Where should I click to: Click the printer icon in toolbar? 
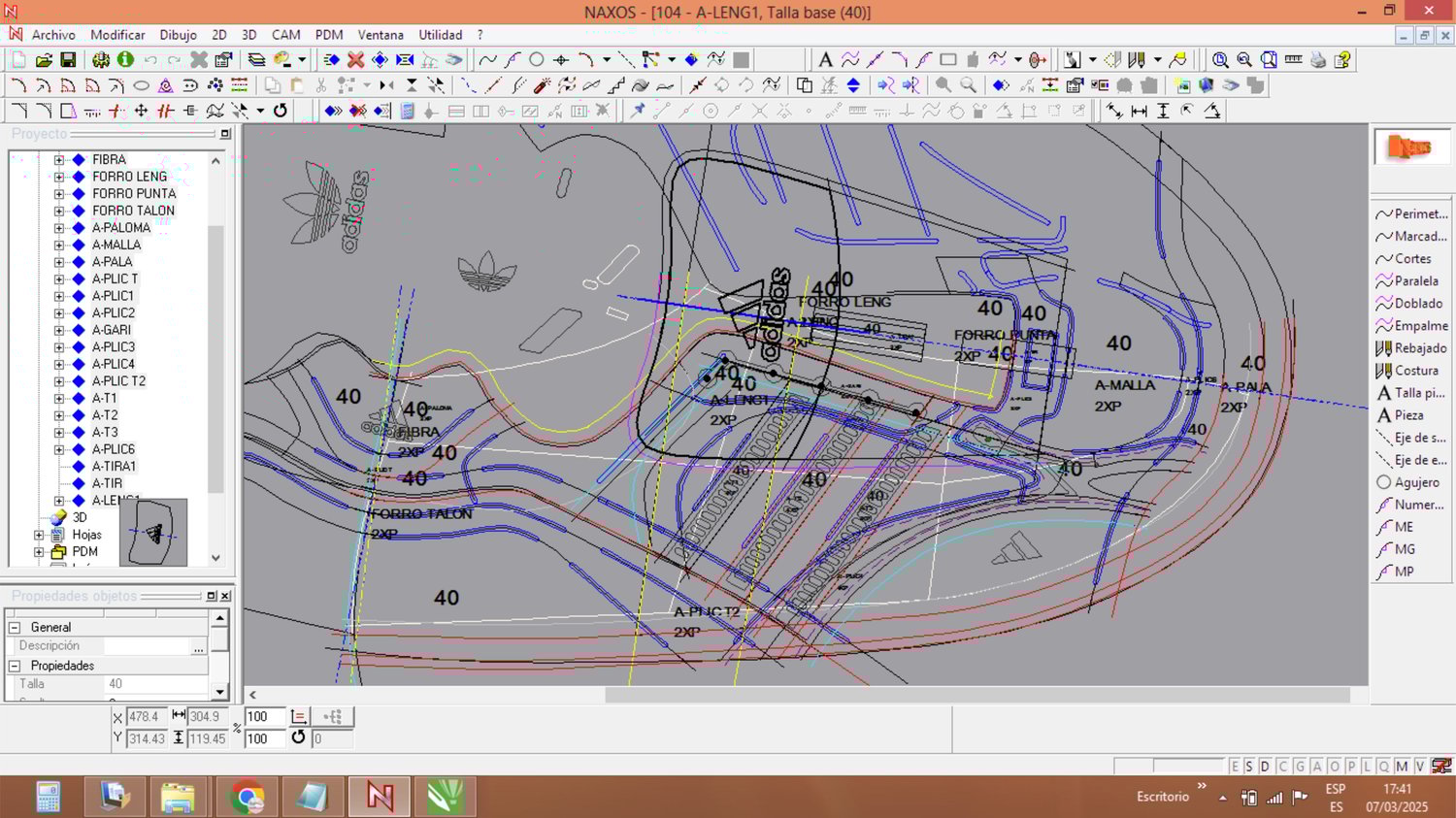tap(1317, 60)
